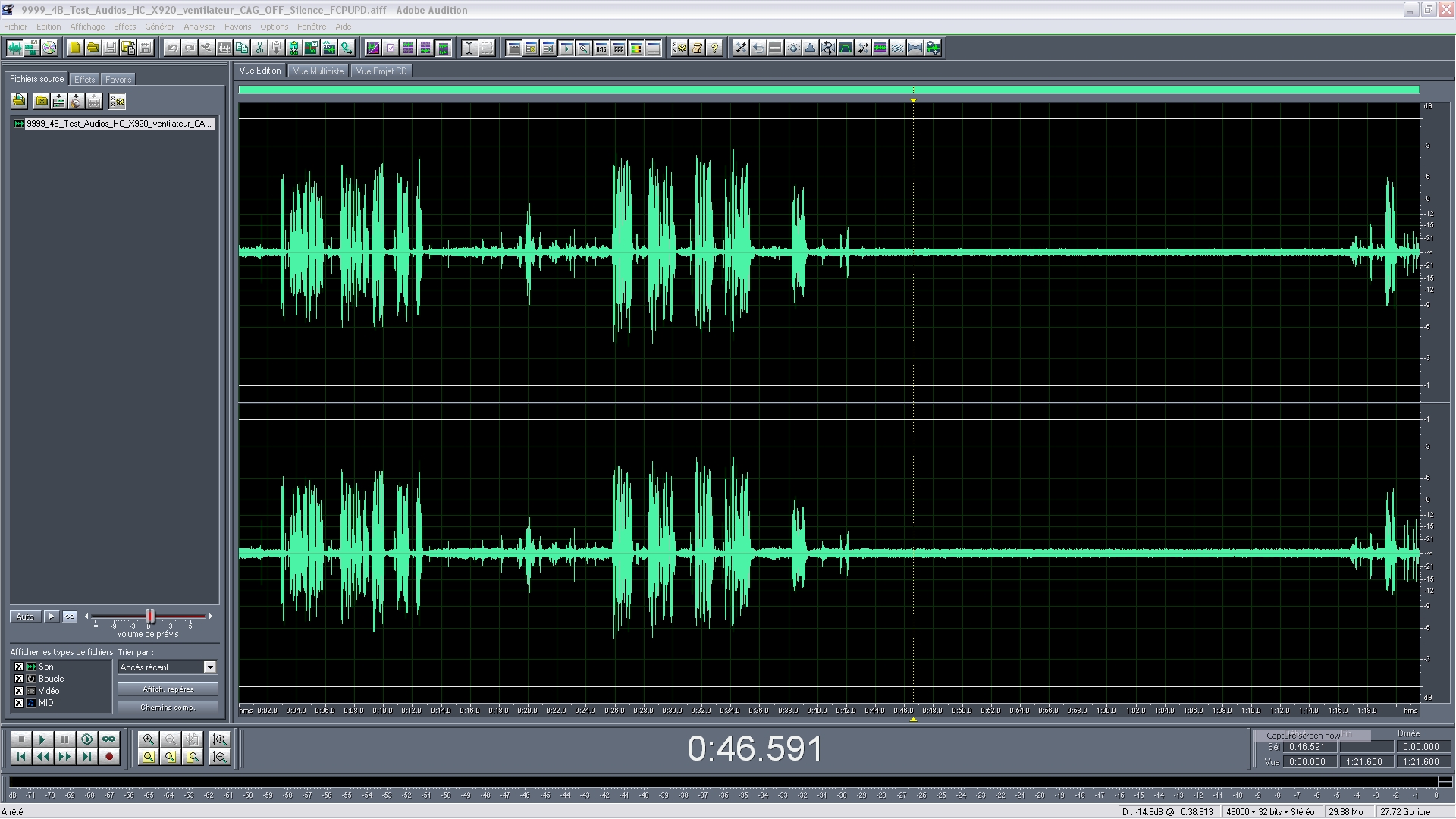Click the horizontal zoom in magnifier
This screenshot has height=819, width=1456.
coord(149,739)
